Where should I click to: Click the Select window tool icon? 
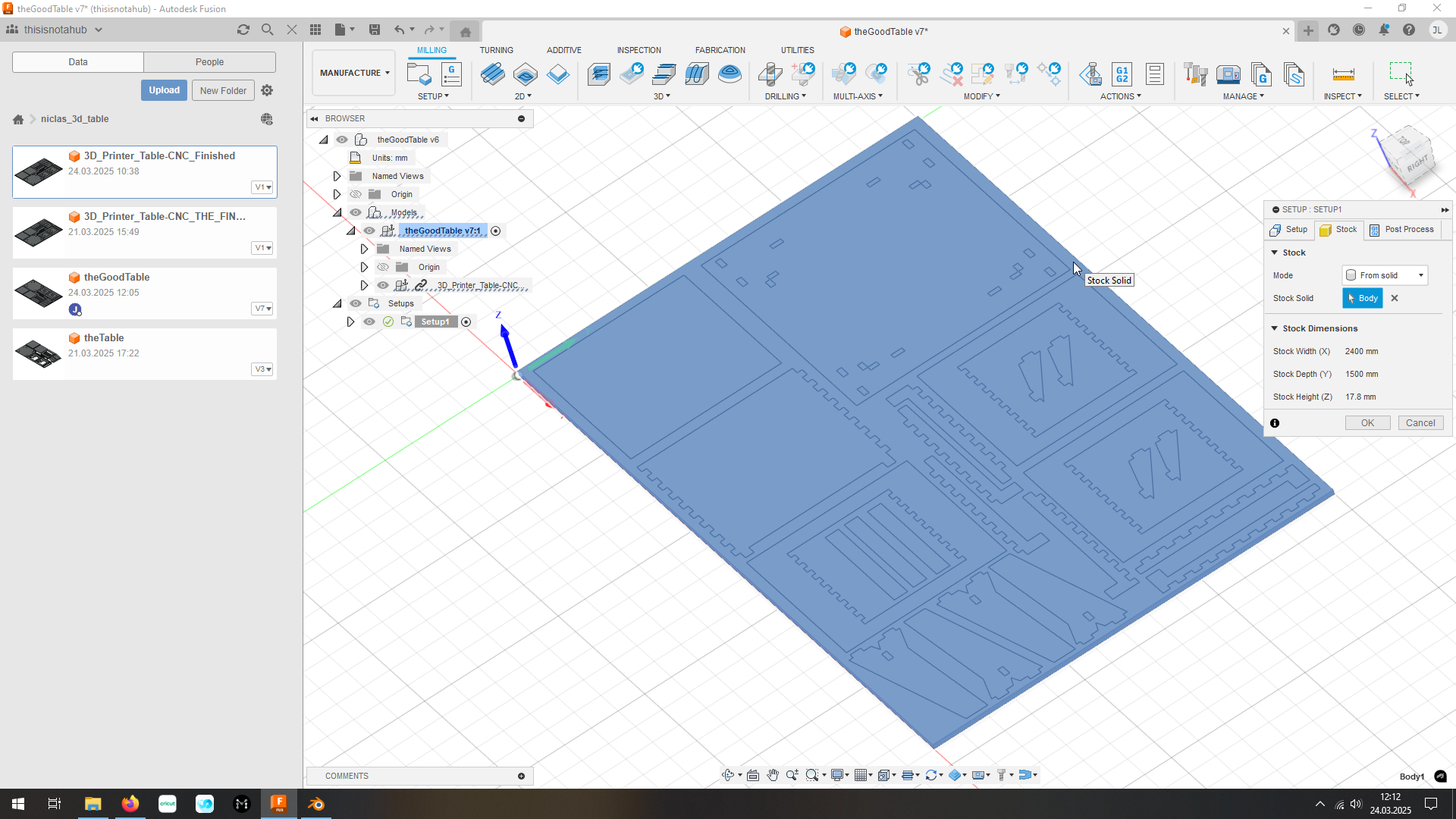[x=1401, y=74]
